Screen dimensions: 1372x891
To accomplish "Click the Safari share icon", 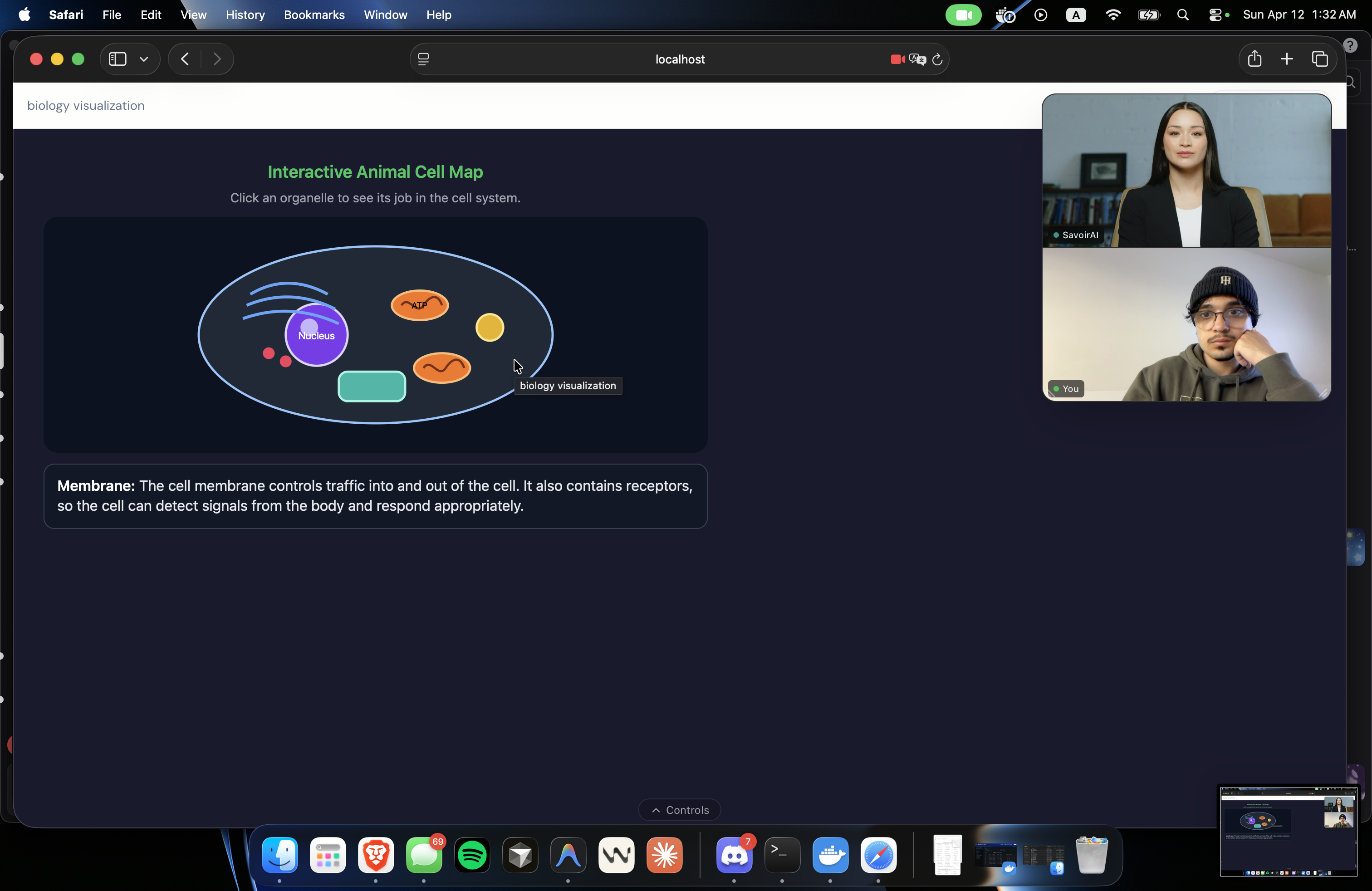I will coord(1254,59).
